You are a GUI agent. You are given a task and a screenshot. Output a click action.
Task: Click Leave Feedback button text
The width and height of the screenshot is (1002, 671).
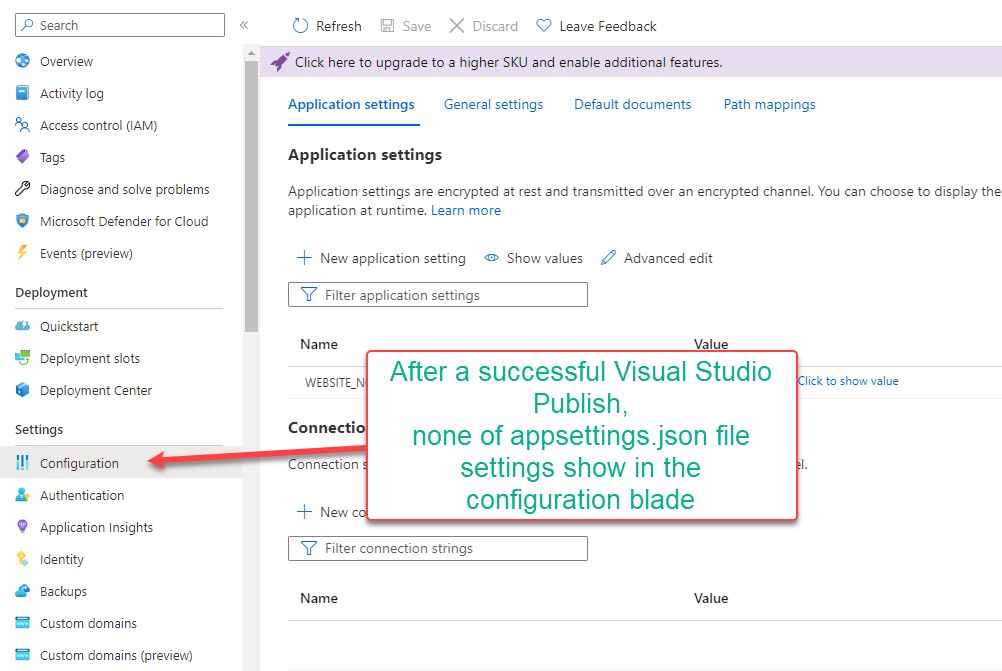608,26
